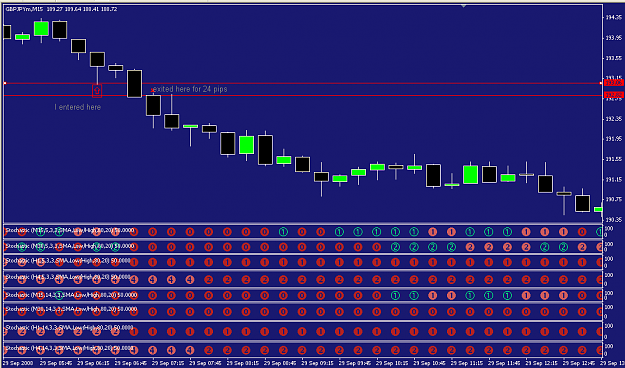The height and width of the screenshot is (368, 625).
Task: Click the Stochastic (M30,14,3,3) indicator label
Action: coord(71,309)
